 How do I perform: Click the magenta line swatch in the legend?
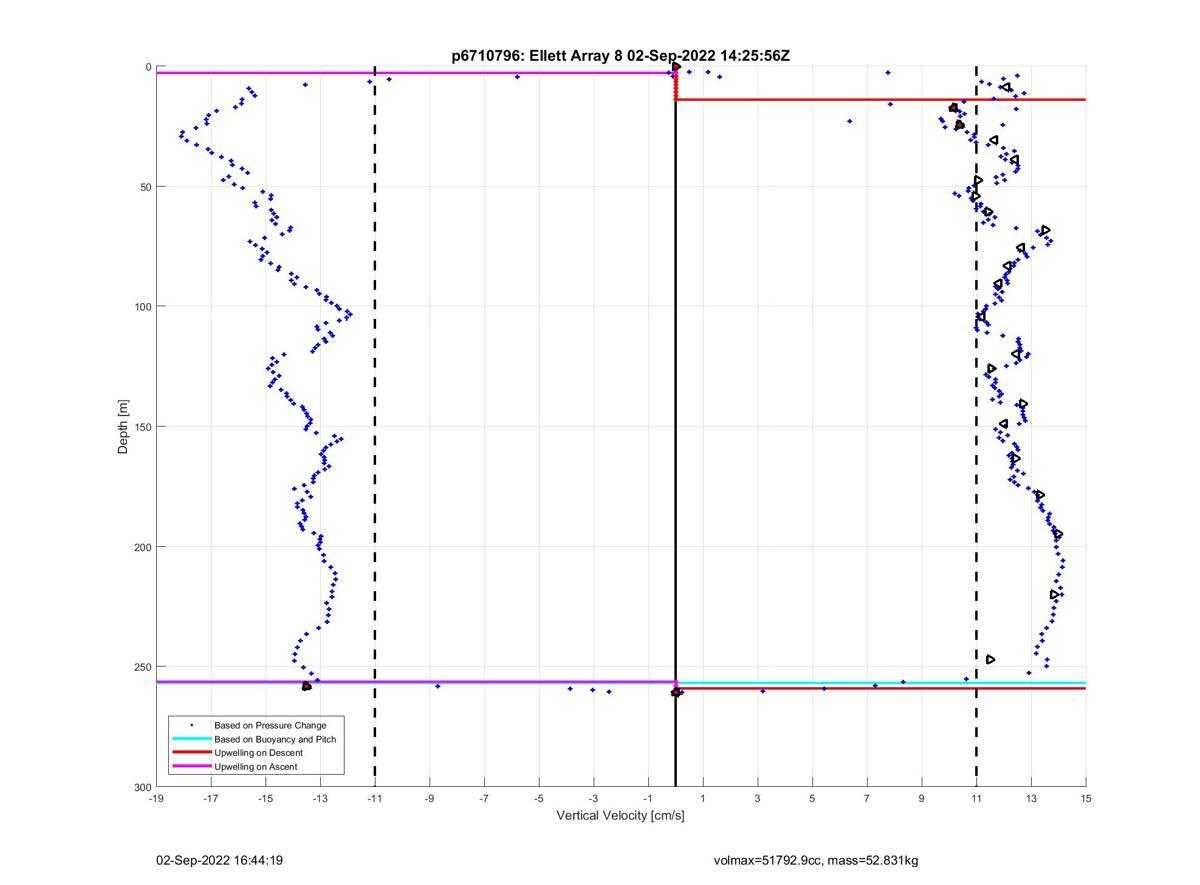point(191,767)
